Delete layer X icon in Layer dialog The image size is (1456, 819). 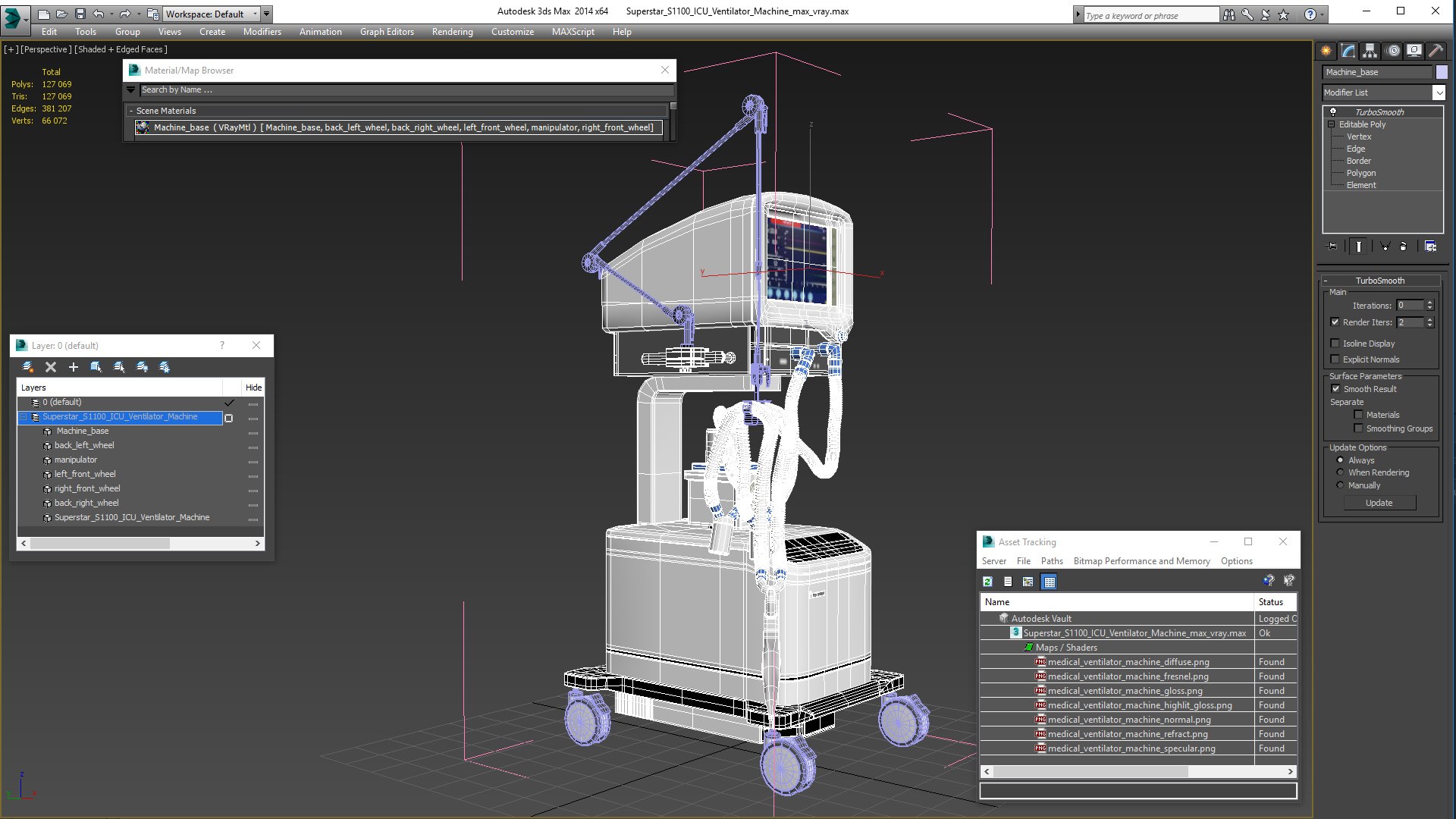coord(51,367)
